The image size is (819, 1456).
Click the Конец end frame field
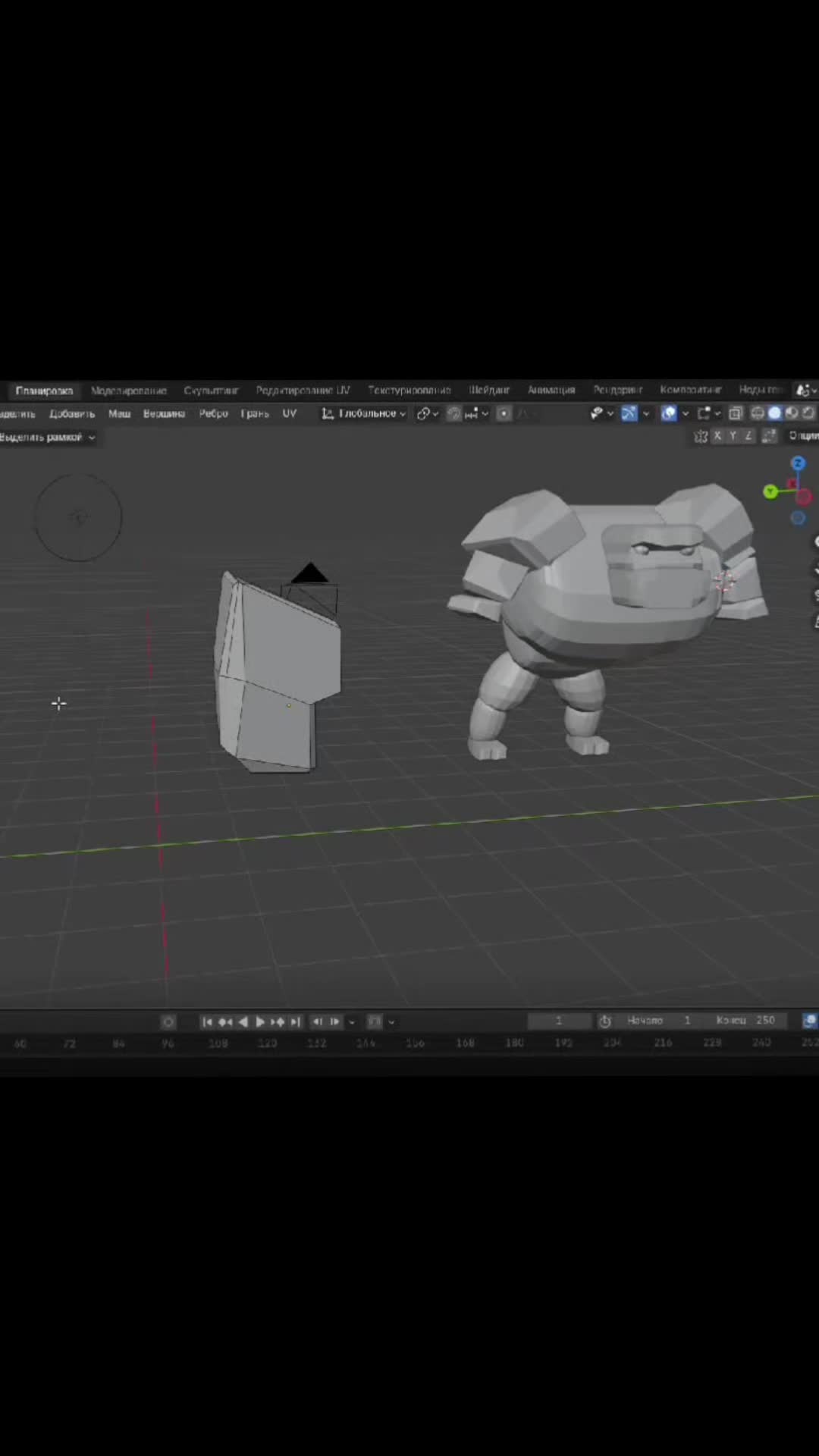(x=745, y=1021)
